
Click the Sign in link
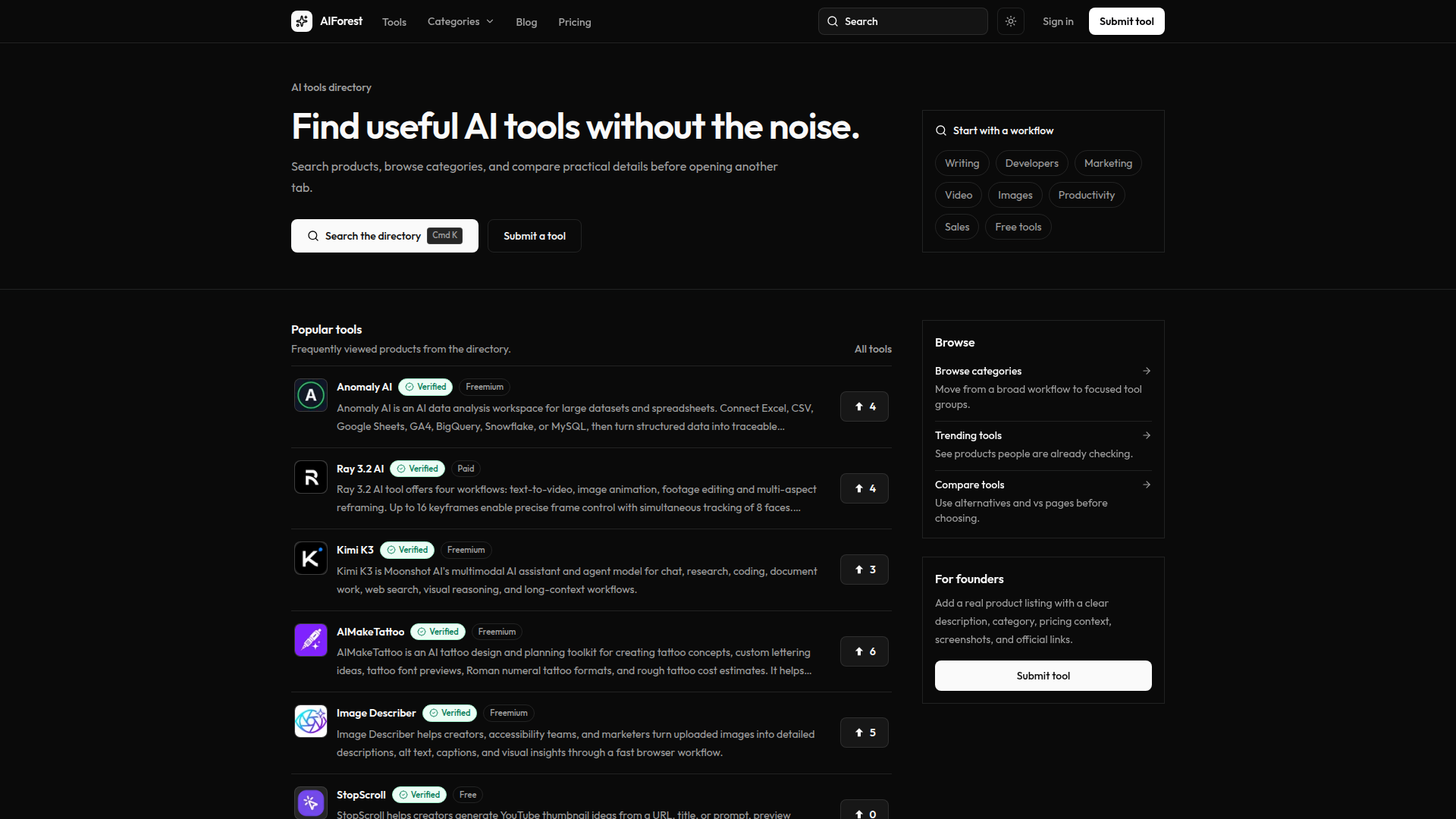tap(1058, 21)
